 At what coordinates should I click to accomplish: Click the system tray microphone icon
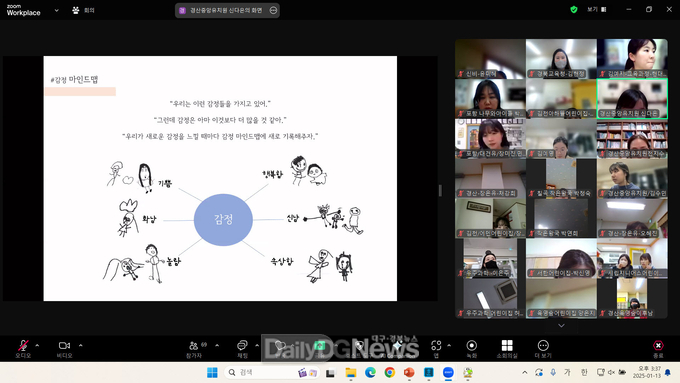553,372
